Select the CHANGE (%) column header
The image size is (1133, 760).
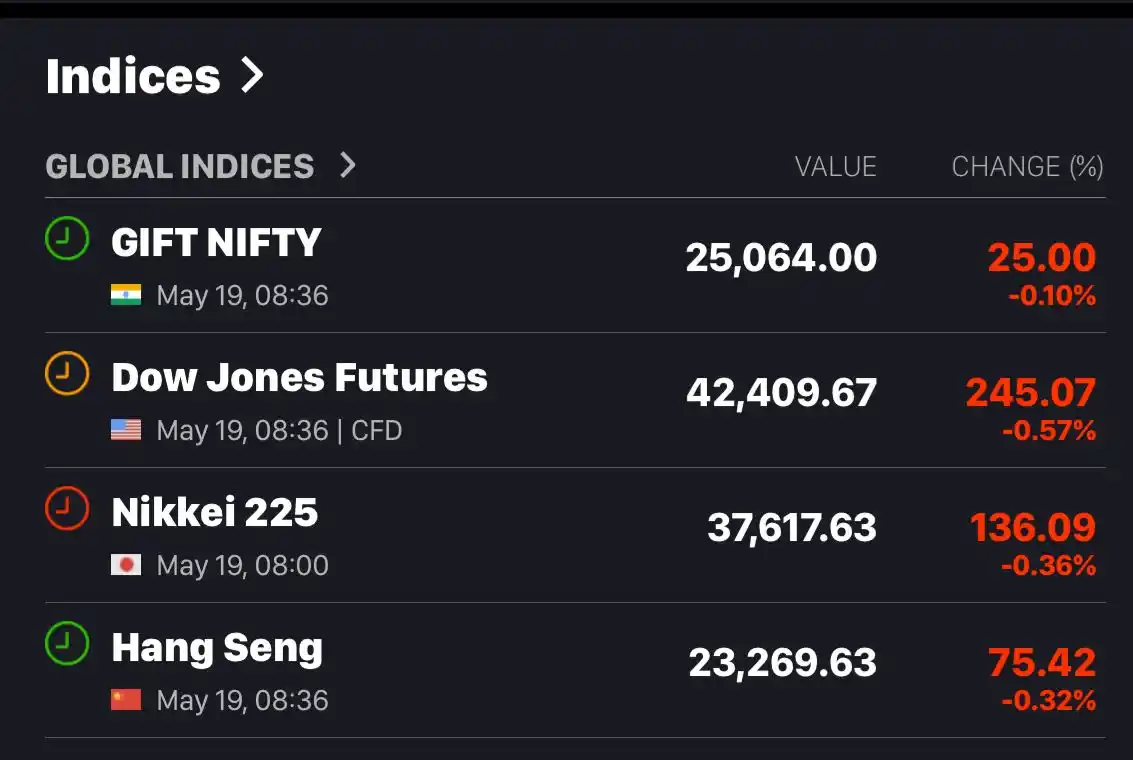(1027, 167)
